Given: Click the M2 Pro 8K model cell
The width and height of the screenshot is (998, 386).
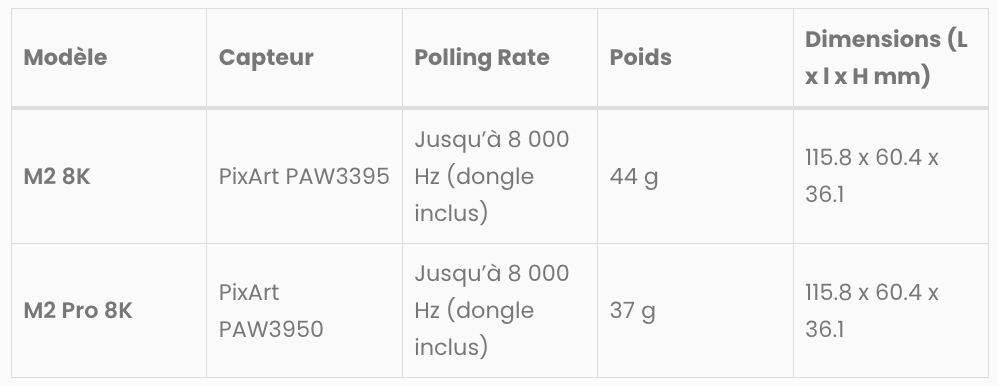Looking at the screenshot, I should tap(109, 310).
